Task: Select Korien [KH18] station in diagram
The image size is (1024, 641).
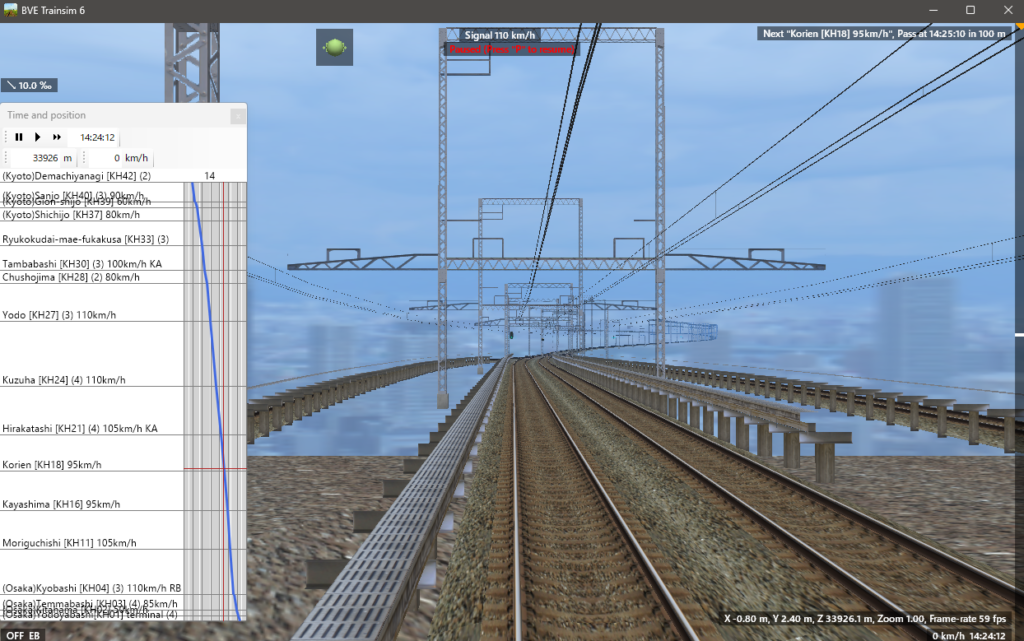Action: tap(52, 465)
